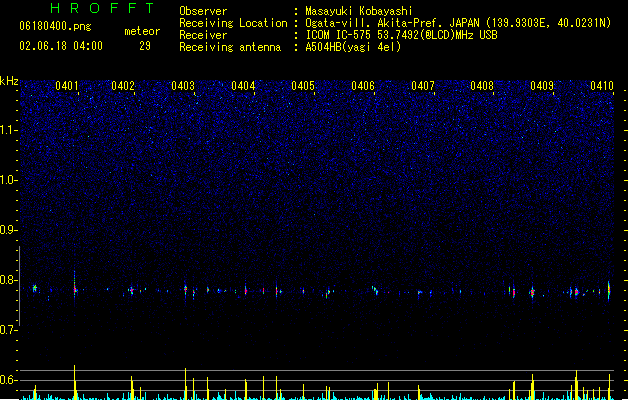Click the 0403 time marker

coord(183,86)
